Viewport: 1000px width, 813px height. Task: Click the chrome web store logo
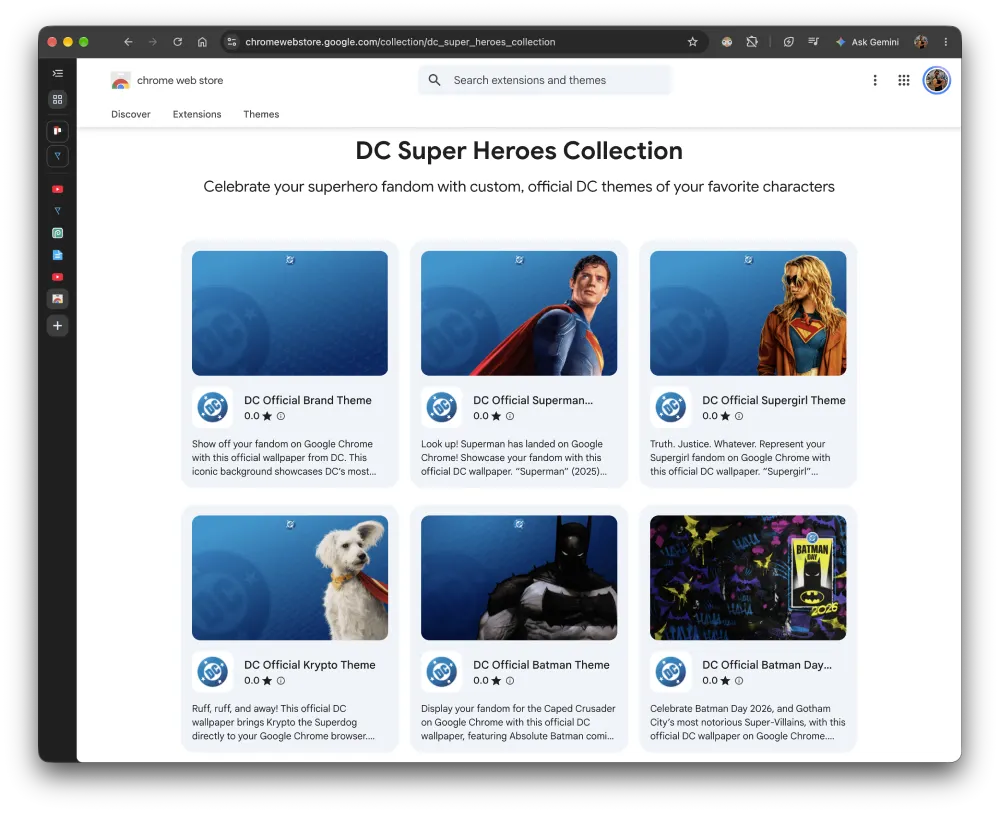167,80
